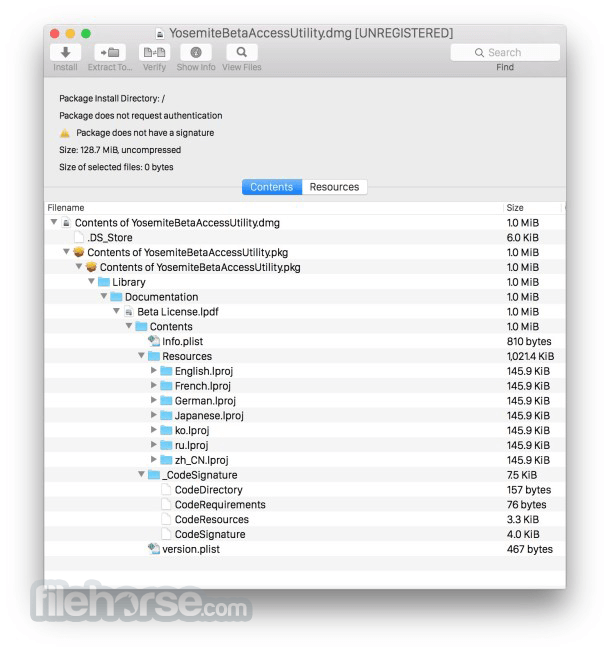Click the Verify toolbar icon
This screenshot has width=610, height=652.
pos(154,52)
